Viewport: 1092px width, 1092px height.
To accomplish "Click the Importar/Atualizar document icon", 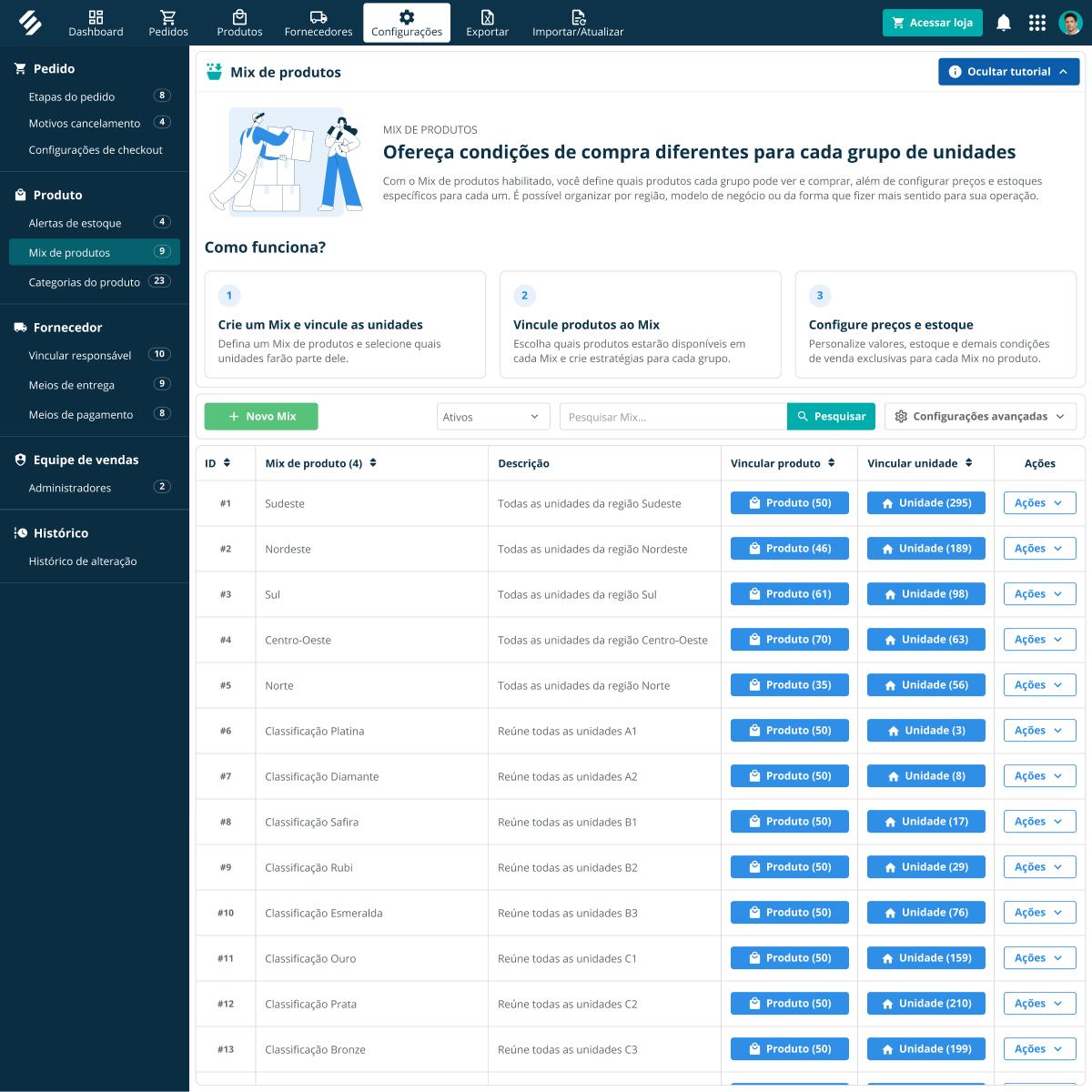I will pos(577,16).
